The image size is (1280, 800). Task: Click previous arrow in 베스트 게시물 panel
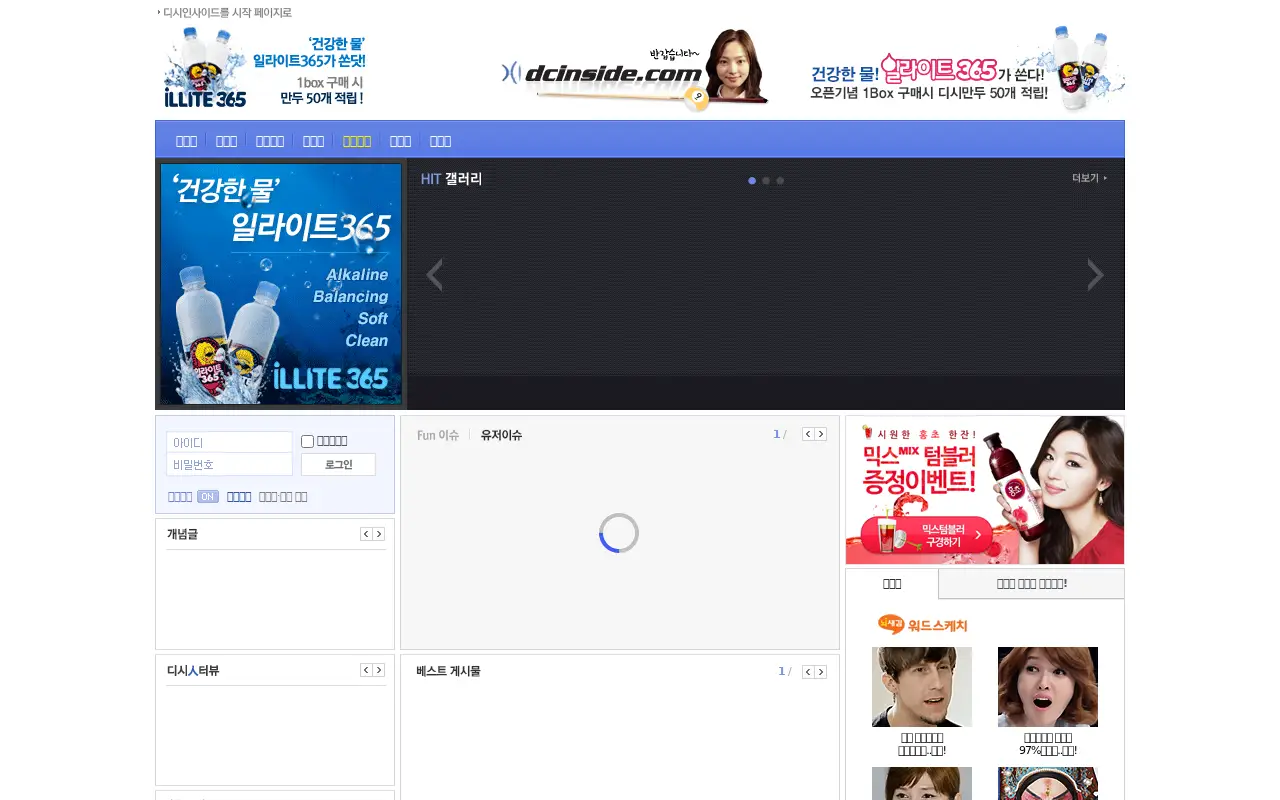click(x=808, y=672)
